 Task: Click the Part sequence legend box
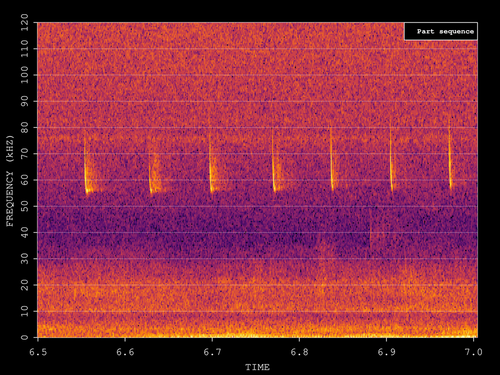441,32
